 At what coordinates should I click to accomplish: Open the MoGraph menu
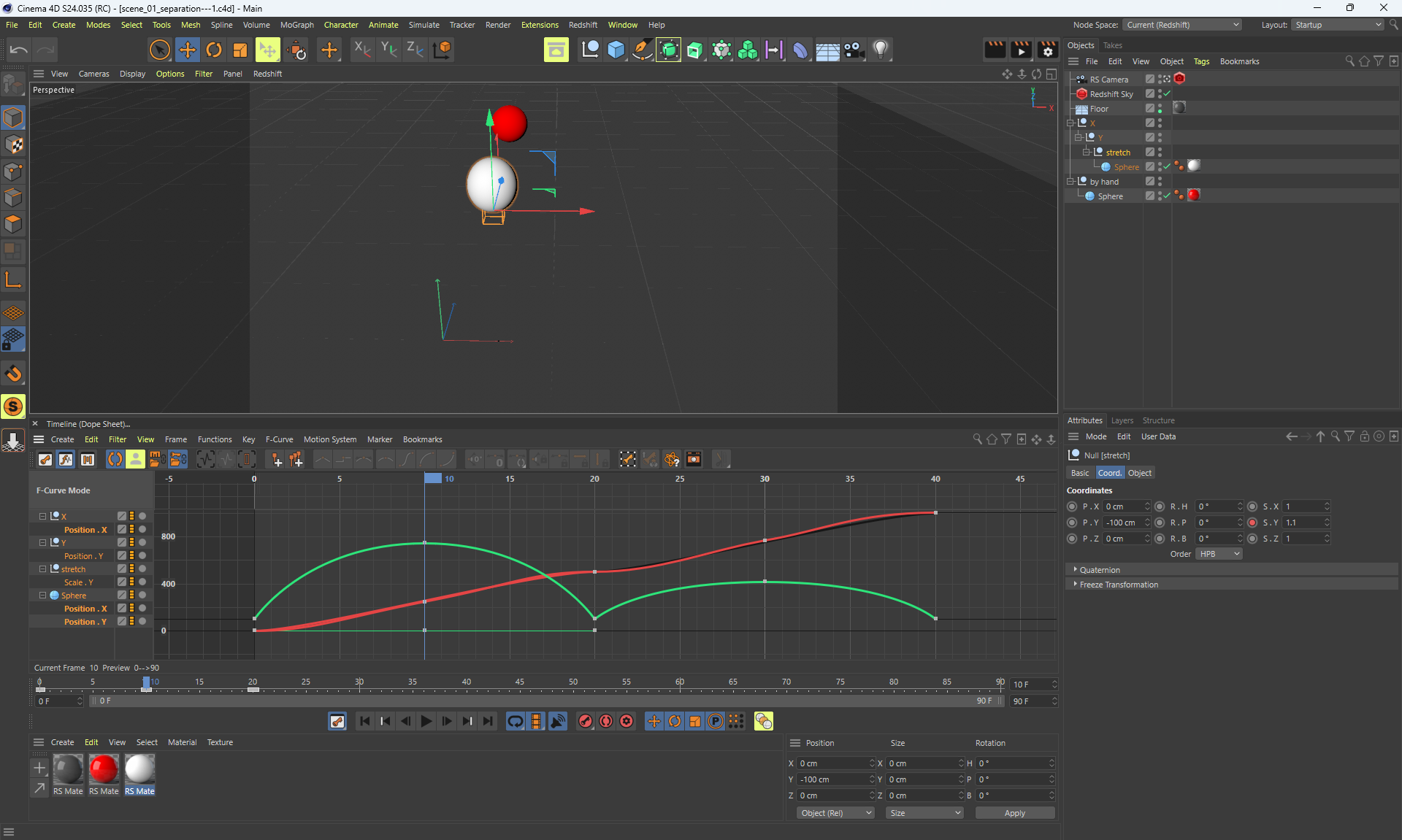(x=296, y=25)
